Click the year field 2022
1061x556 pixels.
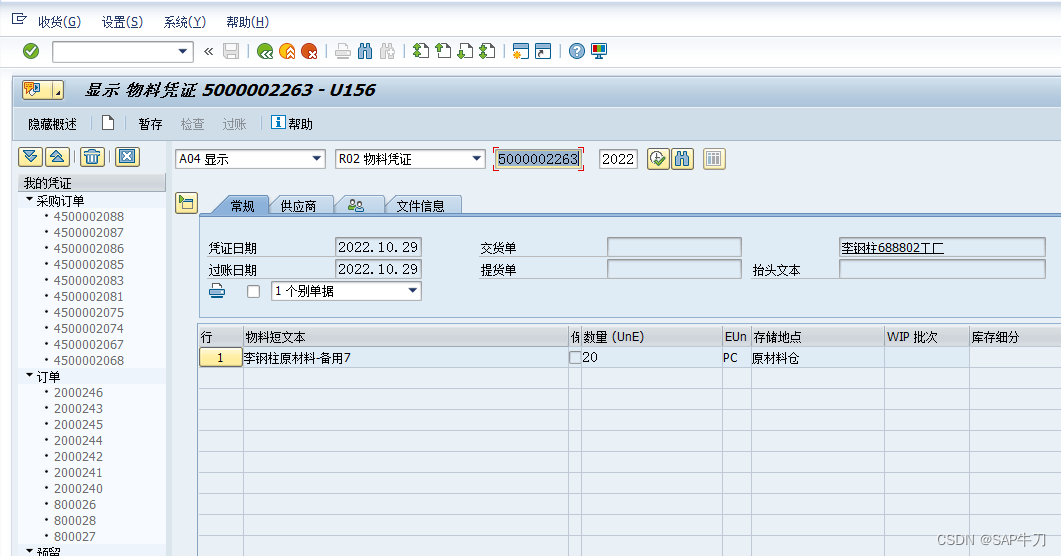coord(618,159)
